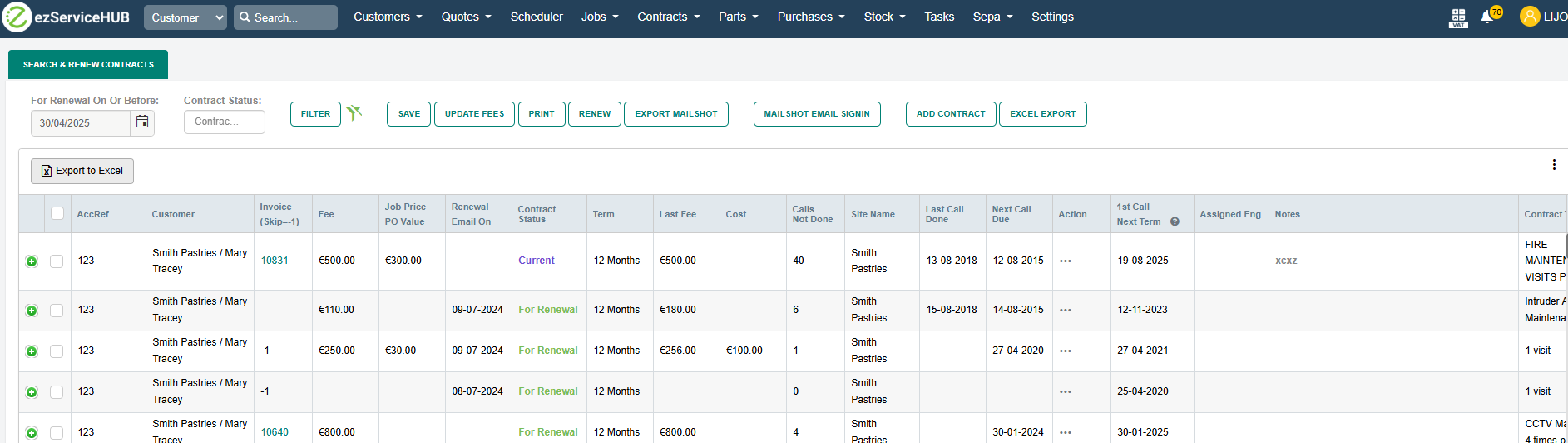Select the Search & Renew Contracts tab

[x=88, y=64]
